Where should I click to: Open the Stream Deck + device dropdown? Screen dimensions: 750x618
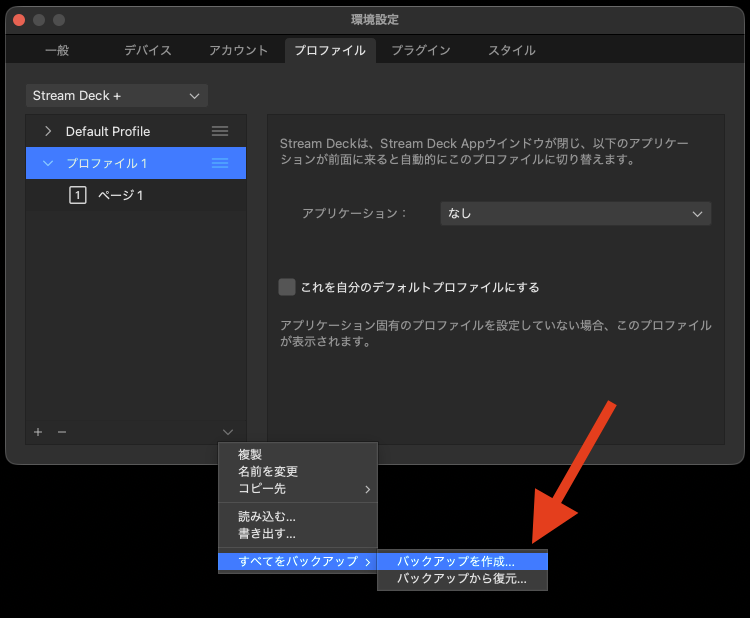[117, 96]
